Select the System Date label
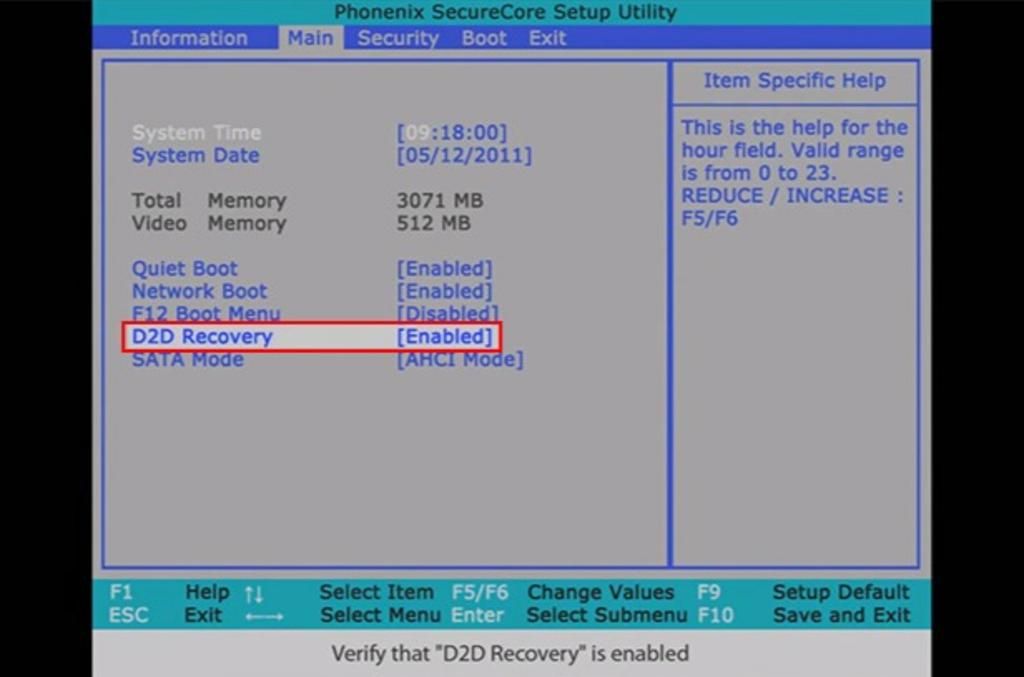Viewport: 1024px width, 677px height. click(195, 155)
